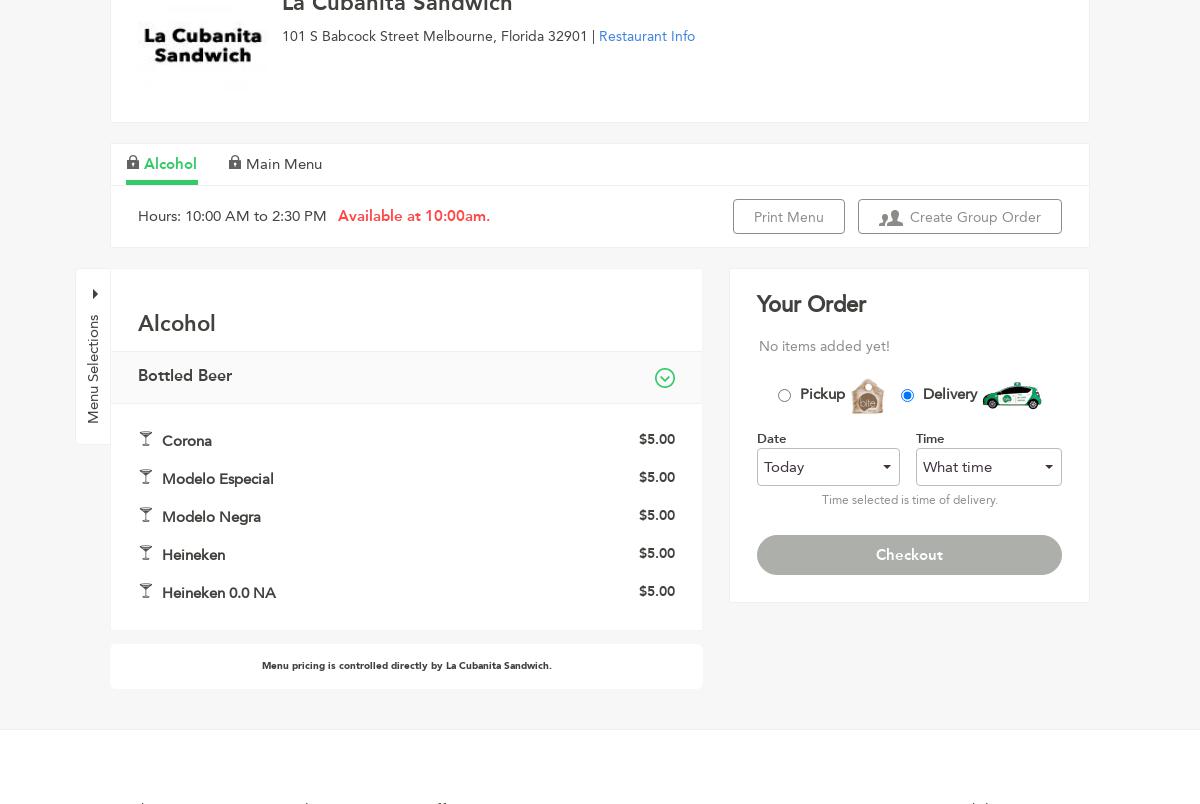Screen dimensions: 1200x804
Task: Click the Checkout button
Action: tap(909, 555)
